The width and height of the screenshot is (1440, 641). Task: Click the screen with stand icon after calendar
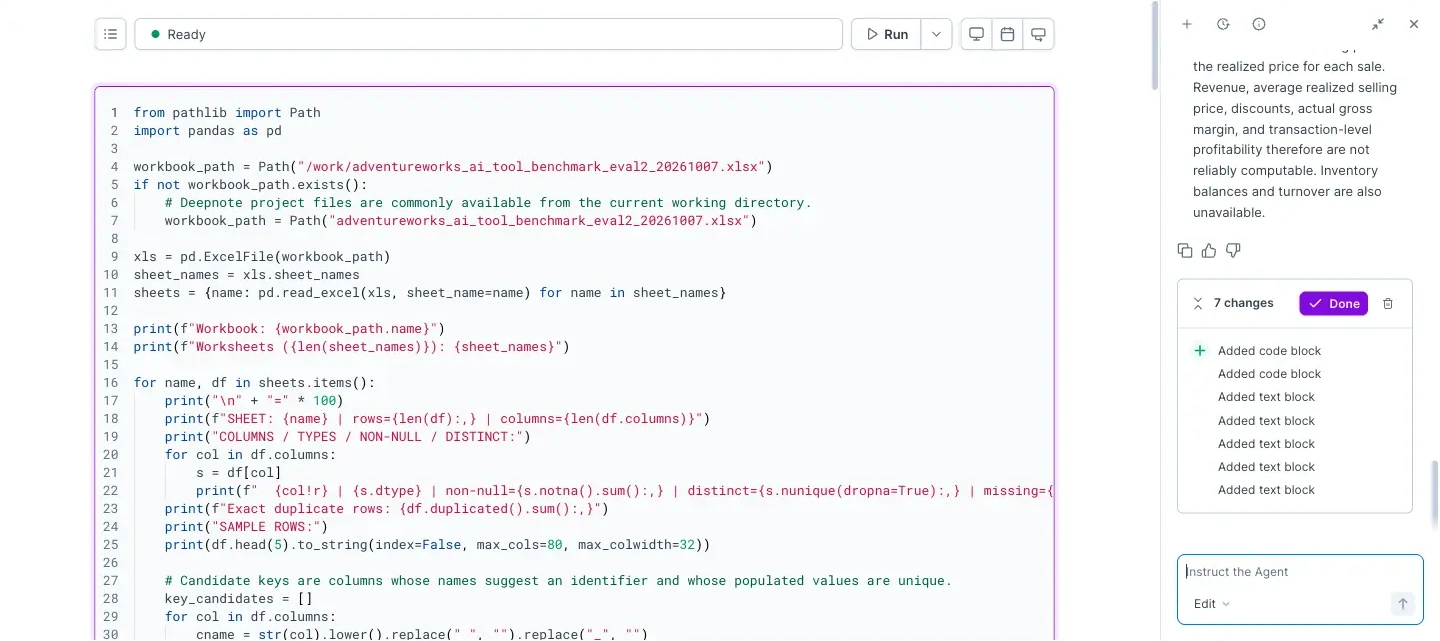[1039, 34]
